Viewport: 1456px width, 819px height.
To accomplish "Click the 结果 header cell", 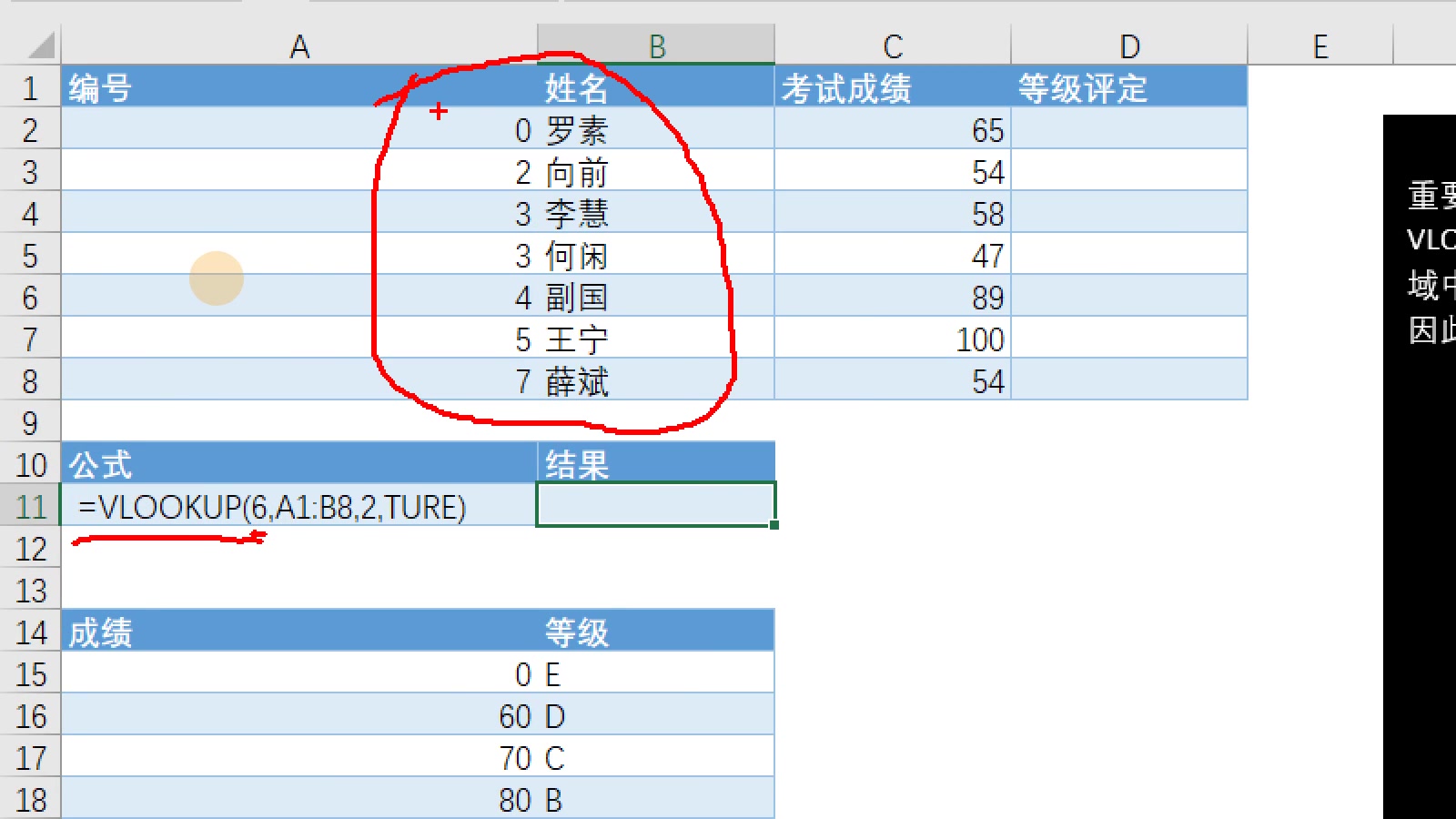I will pyautogui.click(x=656, y=464).
